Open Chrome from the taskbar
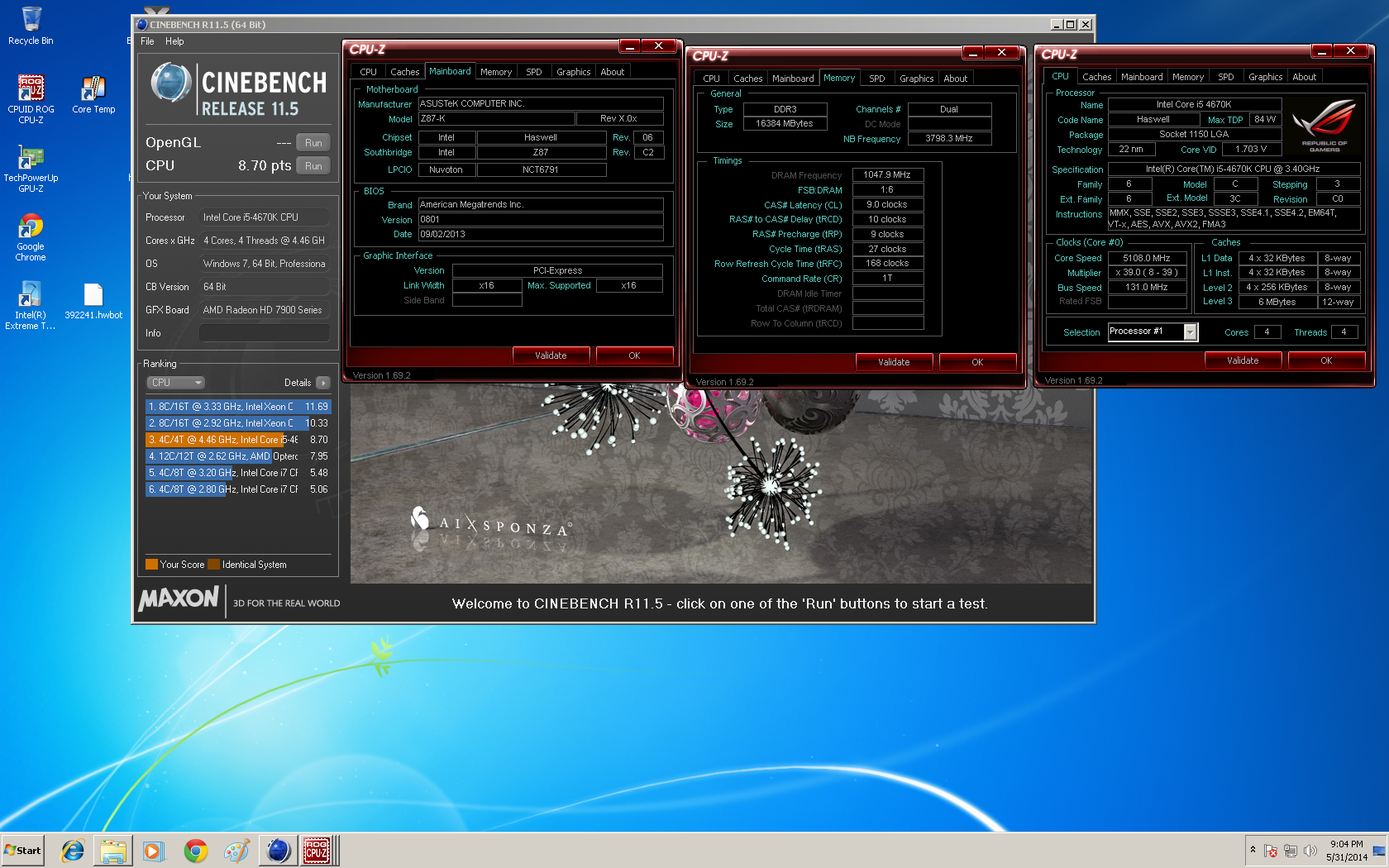Viewport: 1389px width, 868px height. [196, 851]
